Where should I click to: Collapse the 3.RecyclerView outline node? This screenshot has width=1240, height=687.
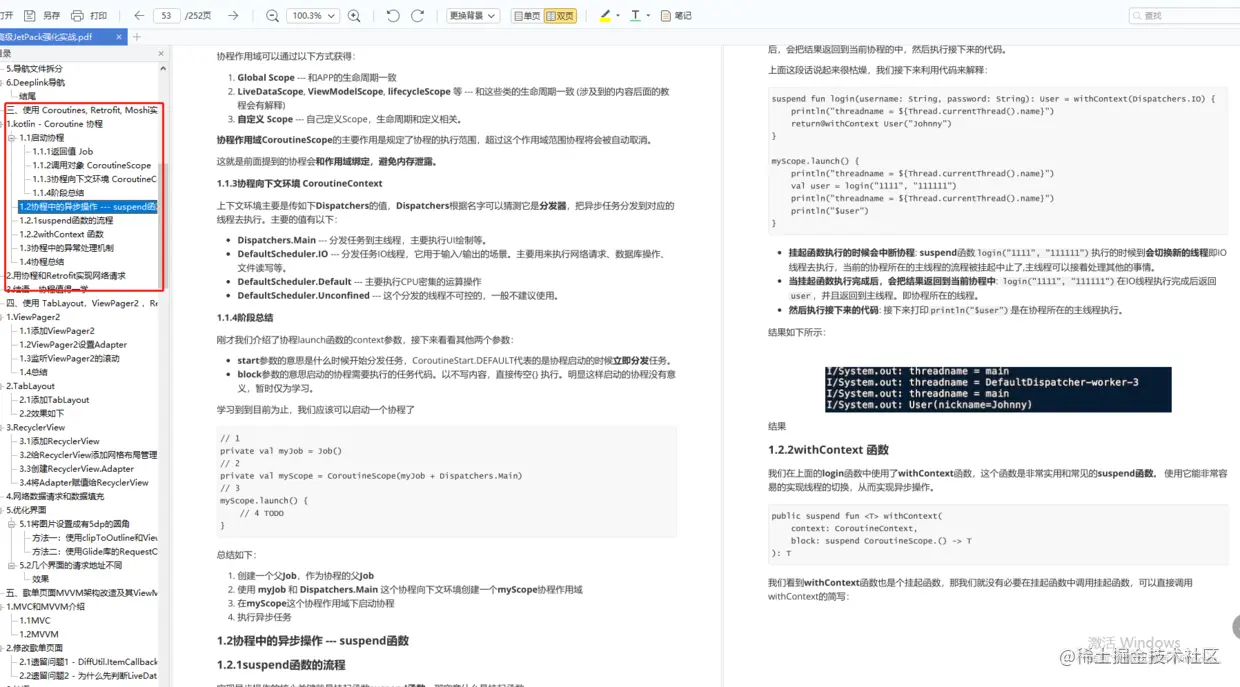click(x=3, y=427)
